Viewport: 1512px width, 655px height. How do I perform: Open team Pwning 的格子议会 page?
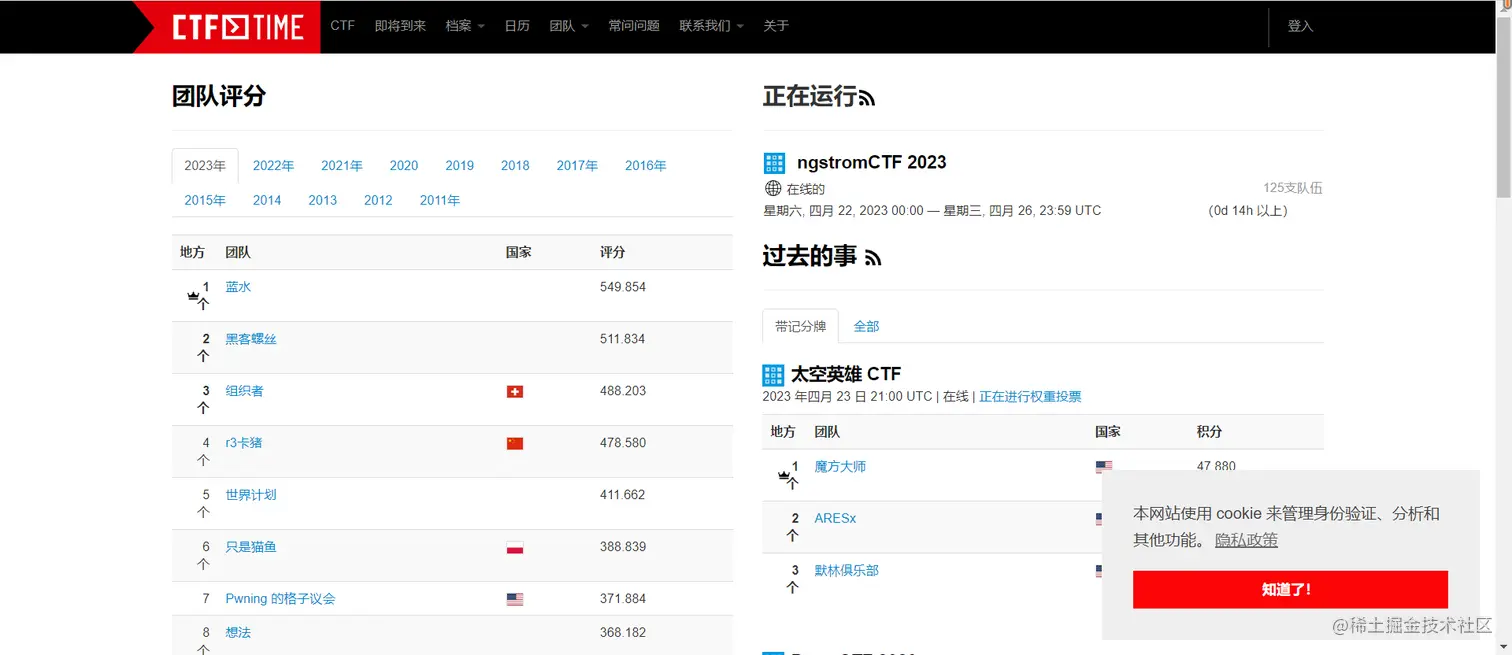(x=280, y=599)
